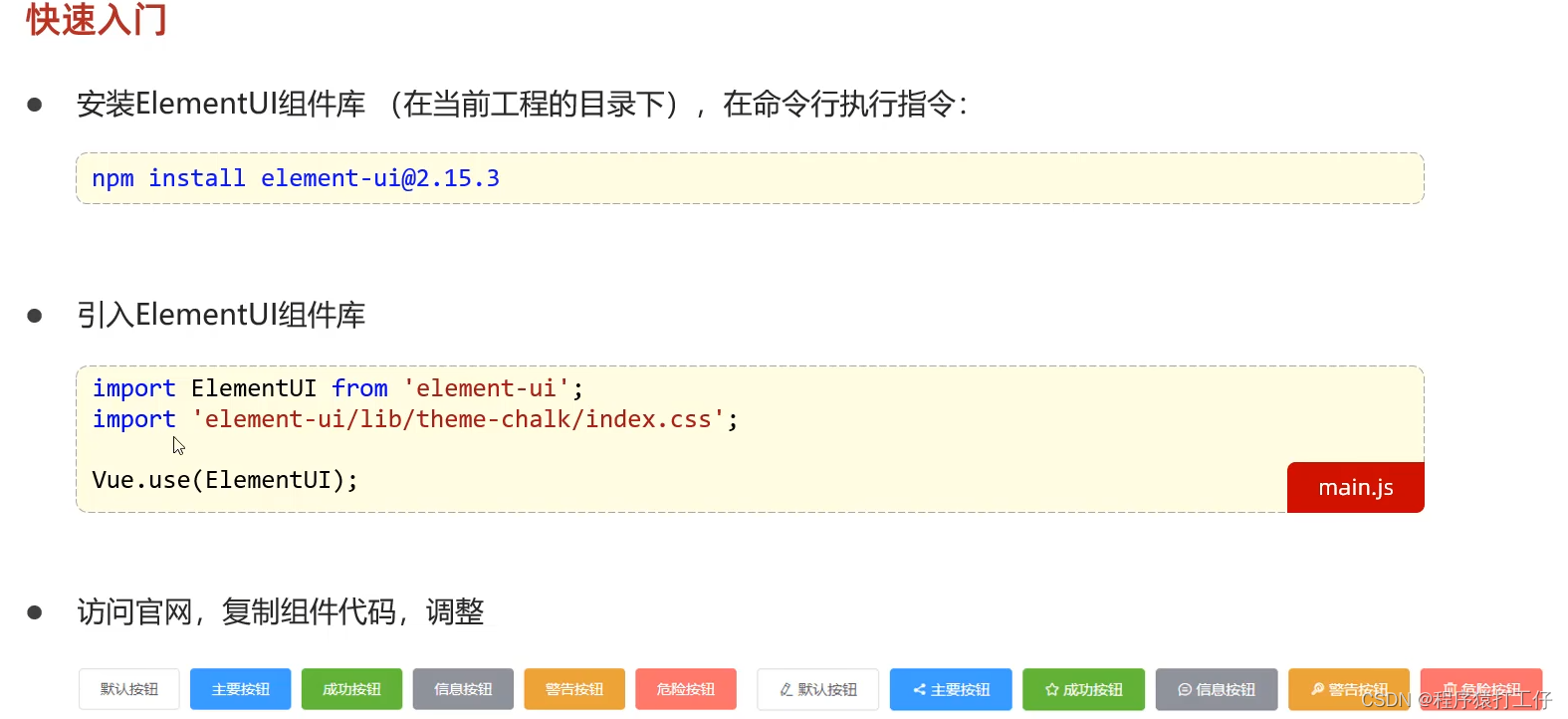
Task: Click the trash icon on 危险按钮
Action: 1450,689
